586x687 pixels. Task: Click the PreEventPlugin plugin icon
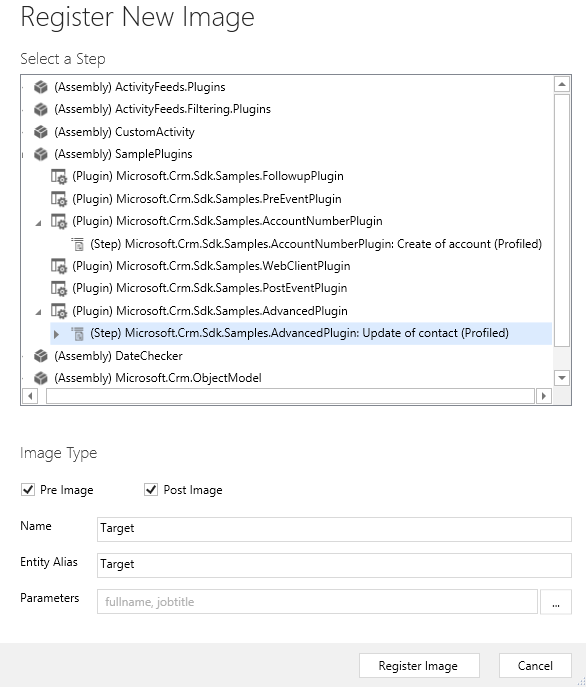point(58,199)
